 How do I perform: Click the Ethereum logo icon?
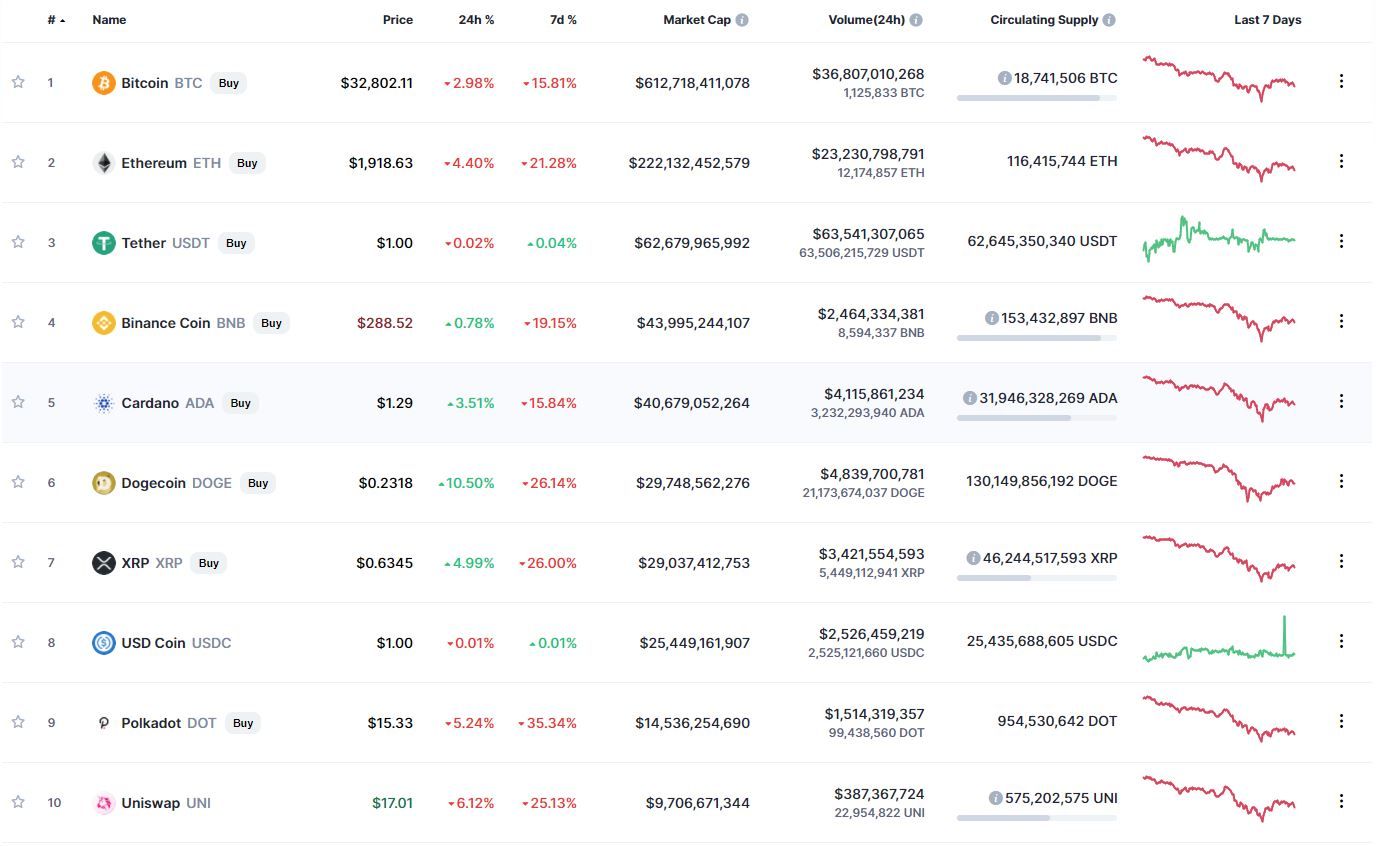[104, 163]
